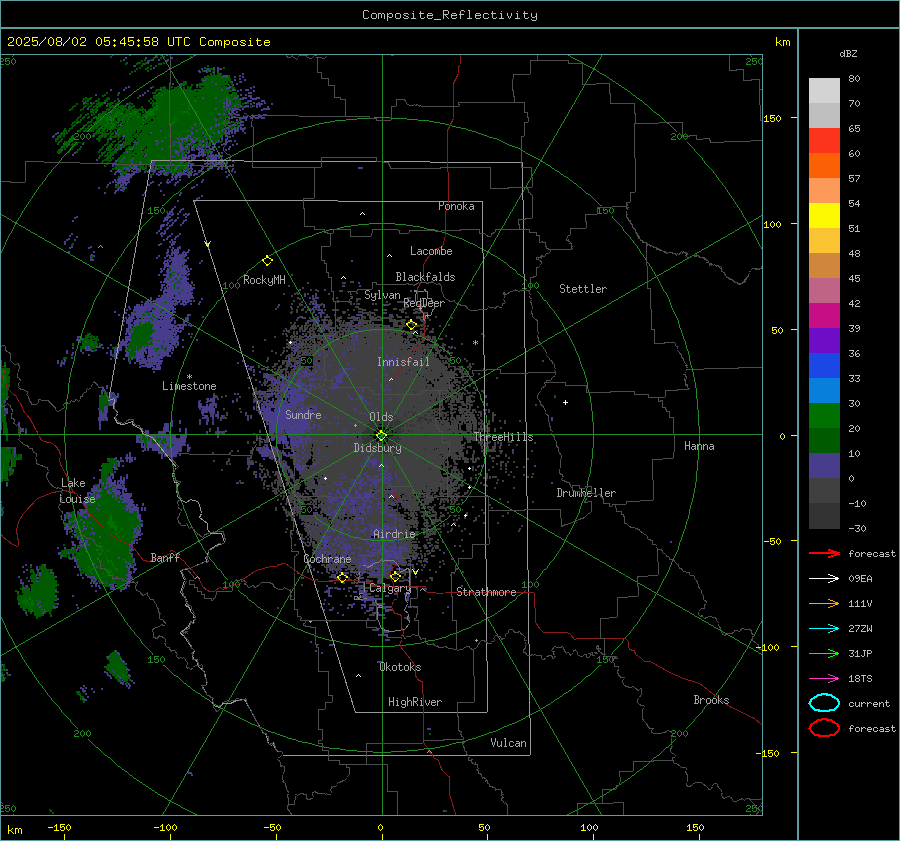This screenshot has height=841, width=900.
Task: Click the 'Vulcan' label
Action: click(508, 743)
